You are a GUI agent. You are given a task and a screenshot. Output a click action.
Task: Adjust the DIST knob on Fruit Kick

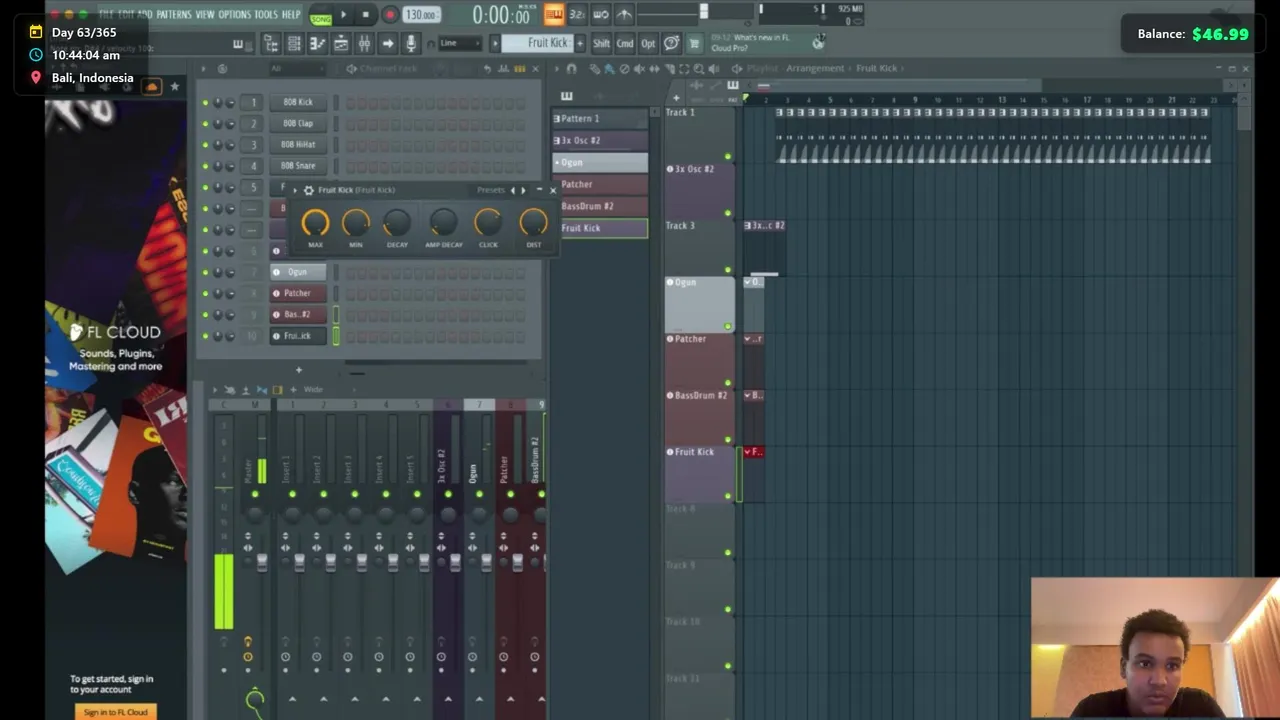click(x=533, y=223)
